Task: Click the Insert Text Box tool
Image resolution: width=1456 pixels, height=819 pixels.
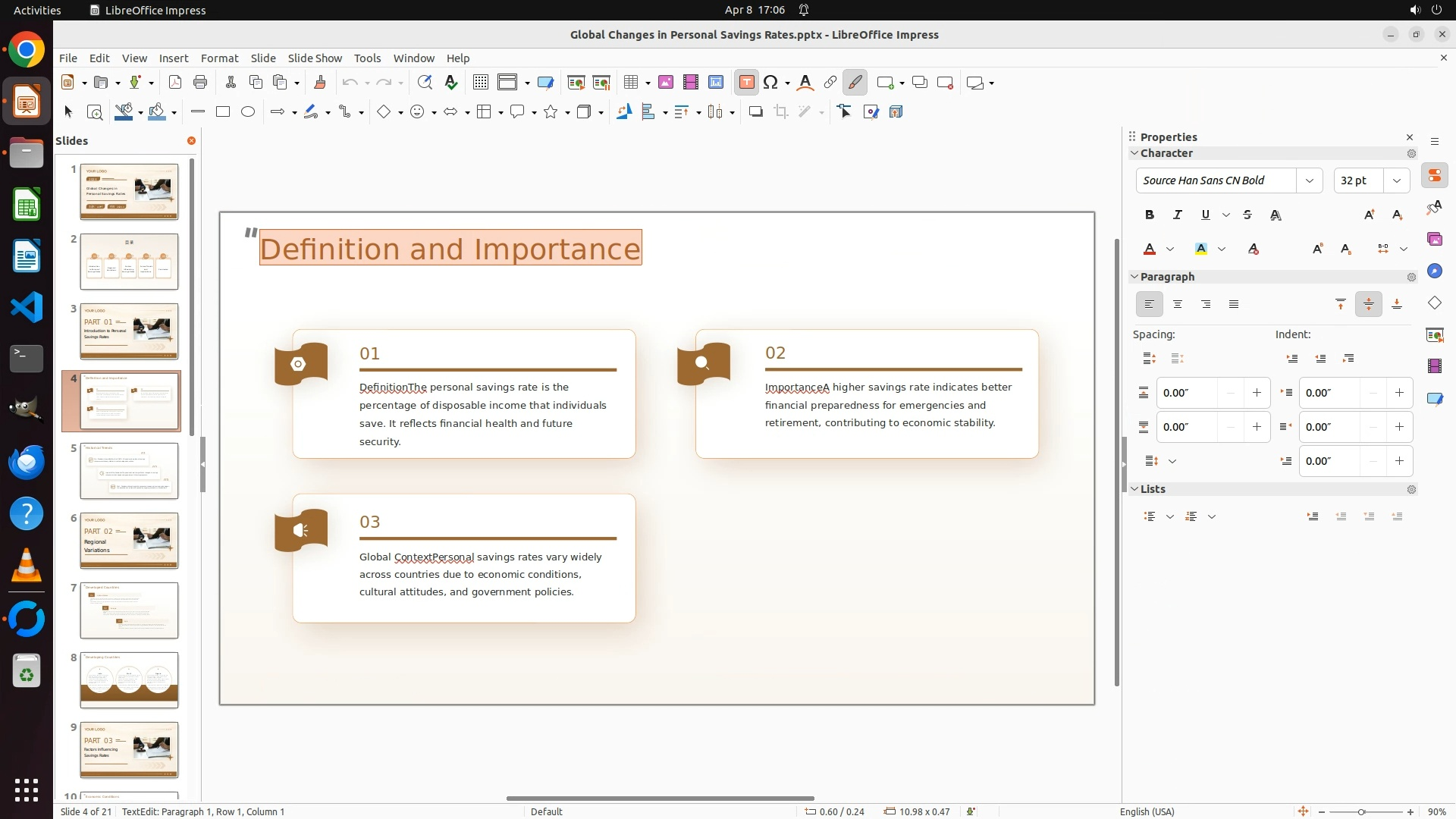Action: pyautogui.click(x=746, y=83)
